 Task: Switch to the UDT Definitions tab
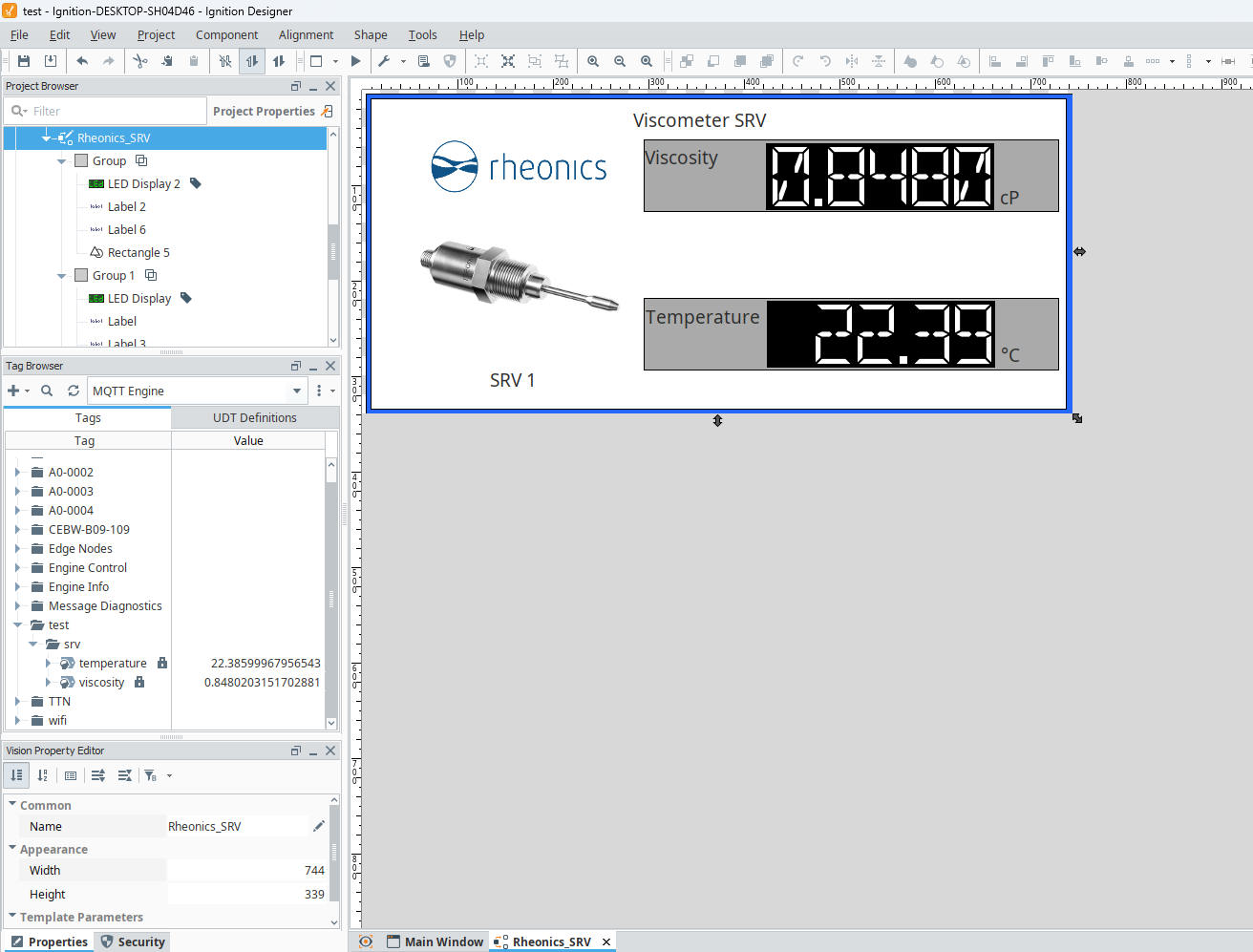click(254, 418)
